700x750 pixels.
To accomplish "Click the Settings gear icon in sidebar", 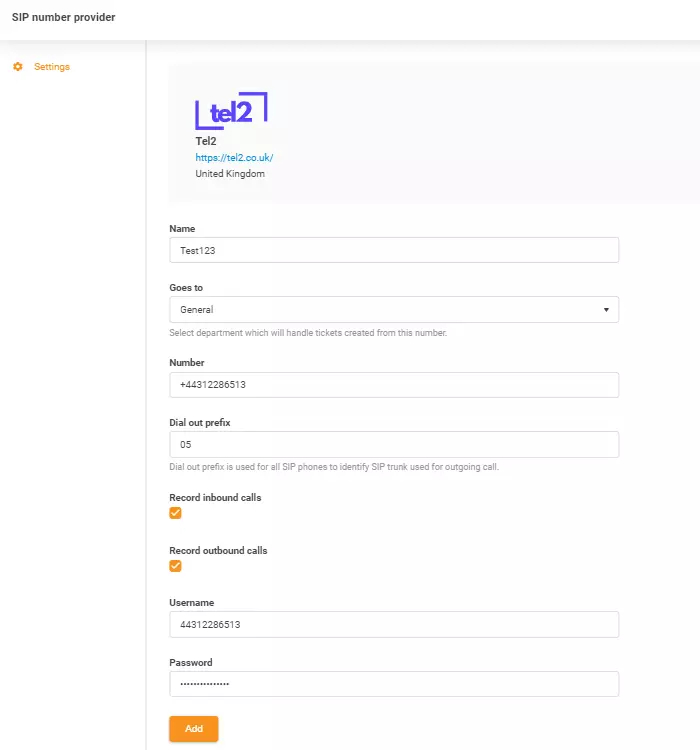I will click(18, 67).
